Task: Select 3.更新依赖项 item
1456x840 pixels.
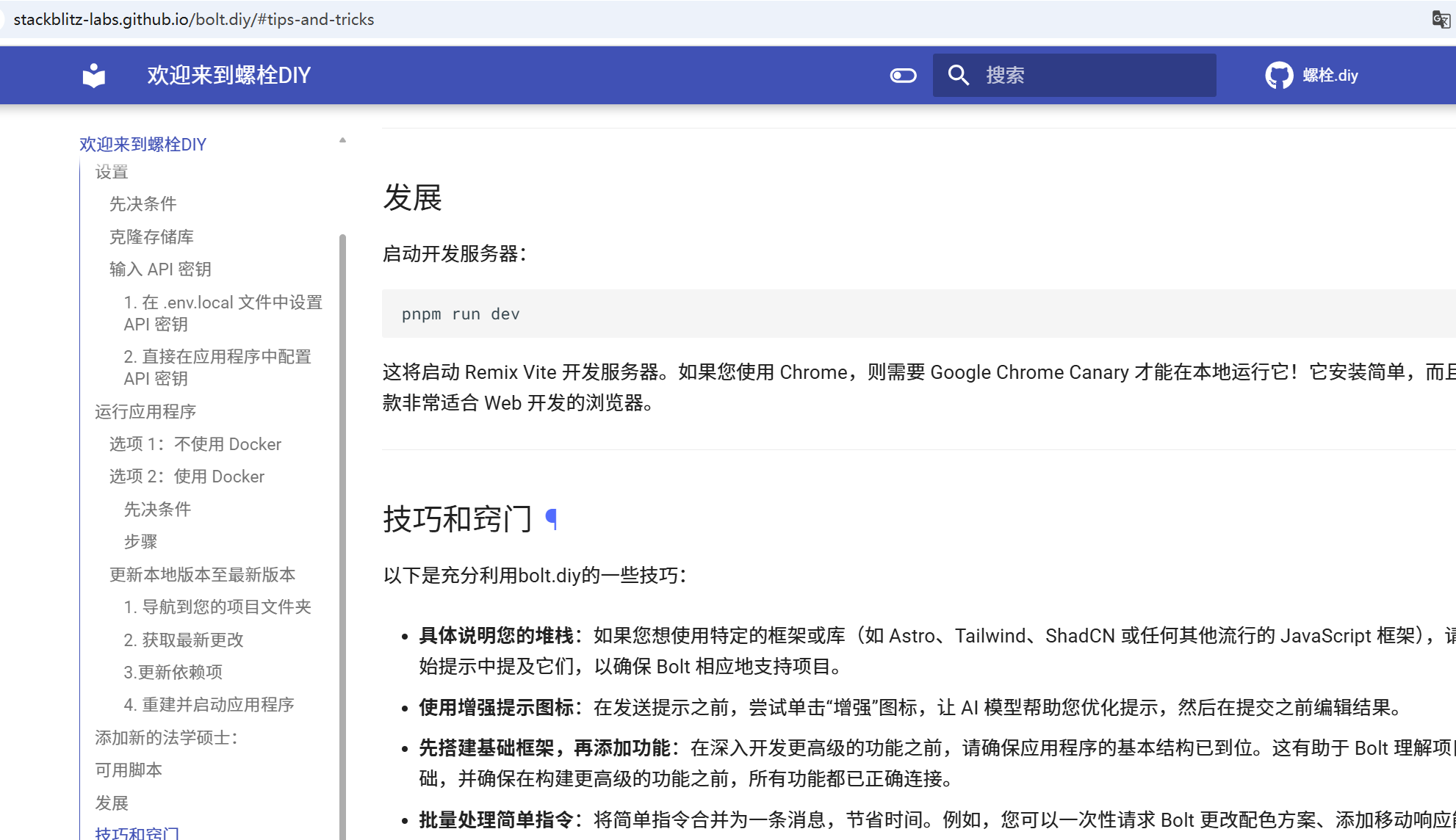Action: [173, 672]
